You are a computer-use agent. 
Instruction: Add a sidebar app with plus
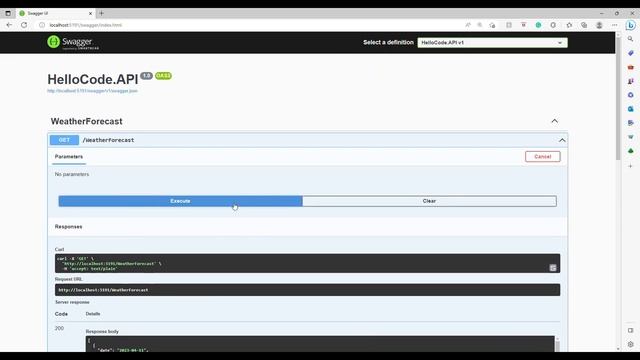(x=631, y=166)
